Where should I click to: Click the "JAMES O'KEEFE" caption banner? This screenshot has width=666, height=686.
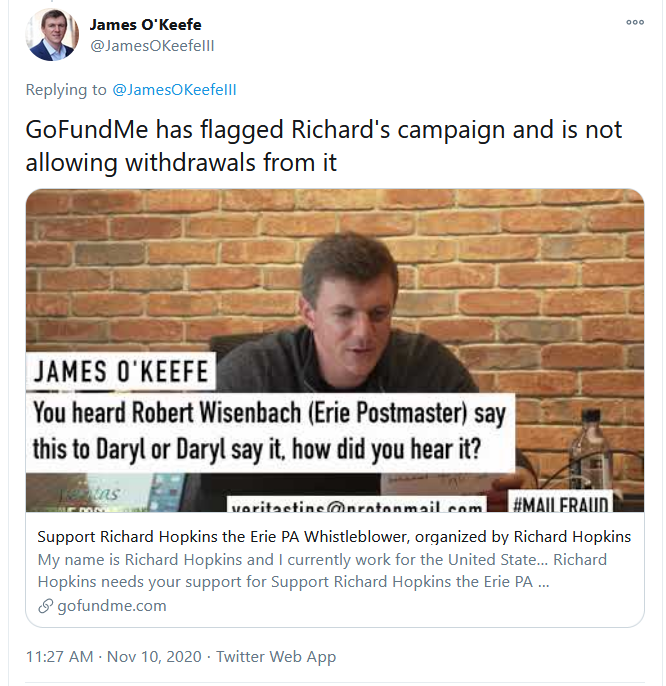click(122, 373)
